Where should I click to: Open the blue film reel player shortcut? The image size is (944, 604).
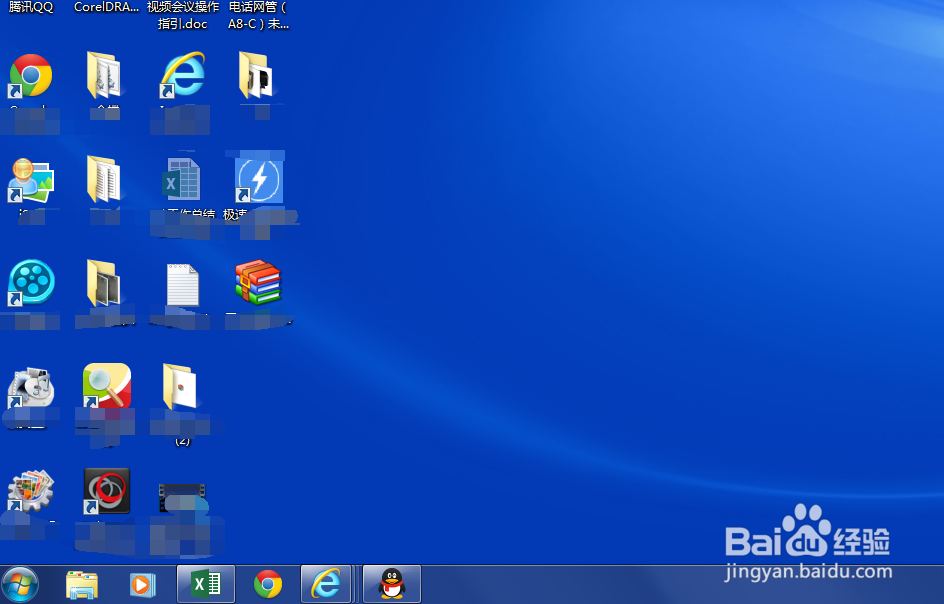(x=31, y=282)
